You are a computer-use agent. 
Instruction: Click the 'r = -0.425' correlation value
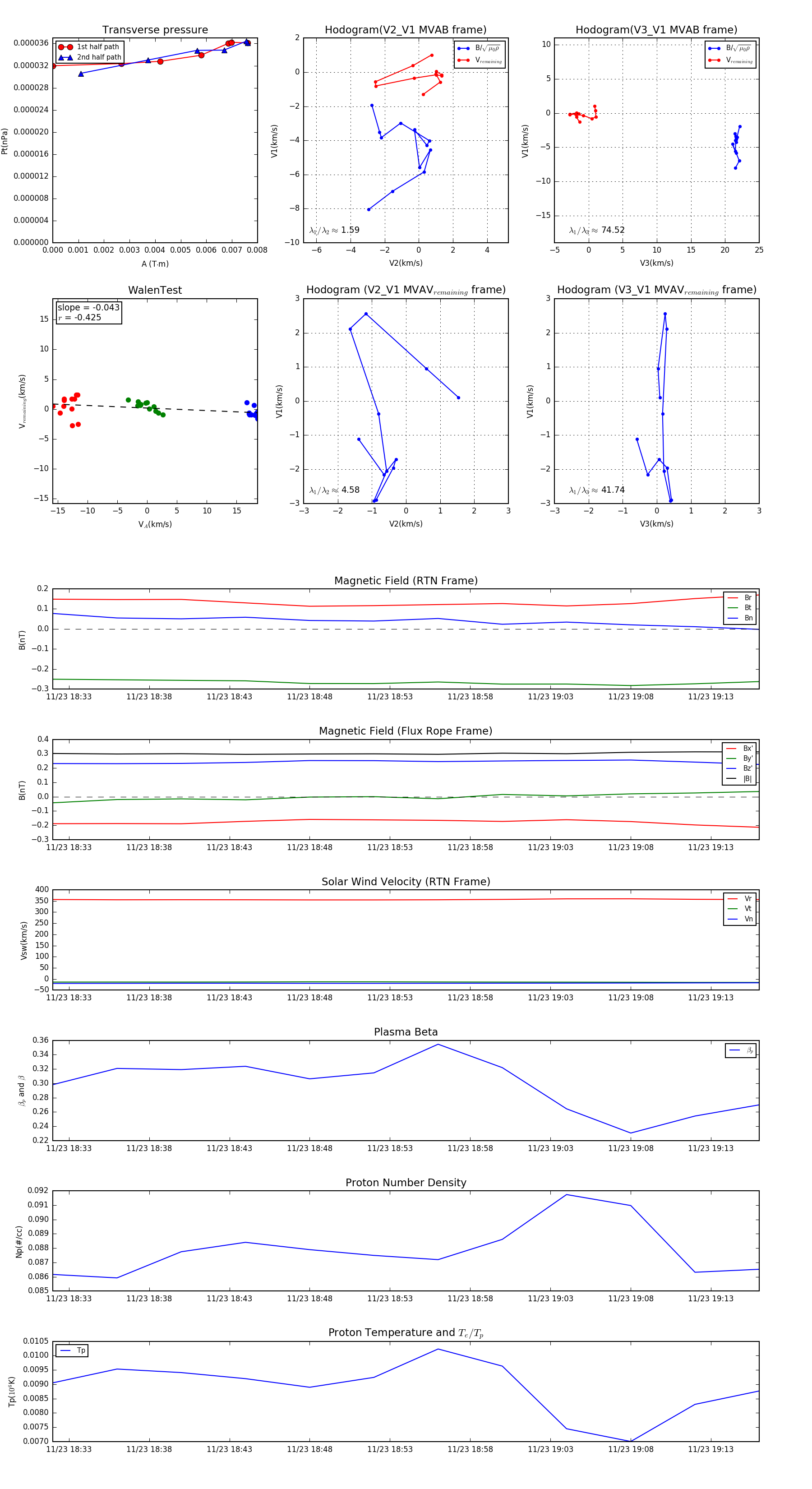(x=80, y=317)
